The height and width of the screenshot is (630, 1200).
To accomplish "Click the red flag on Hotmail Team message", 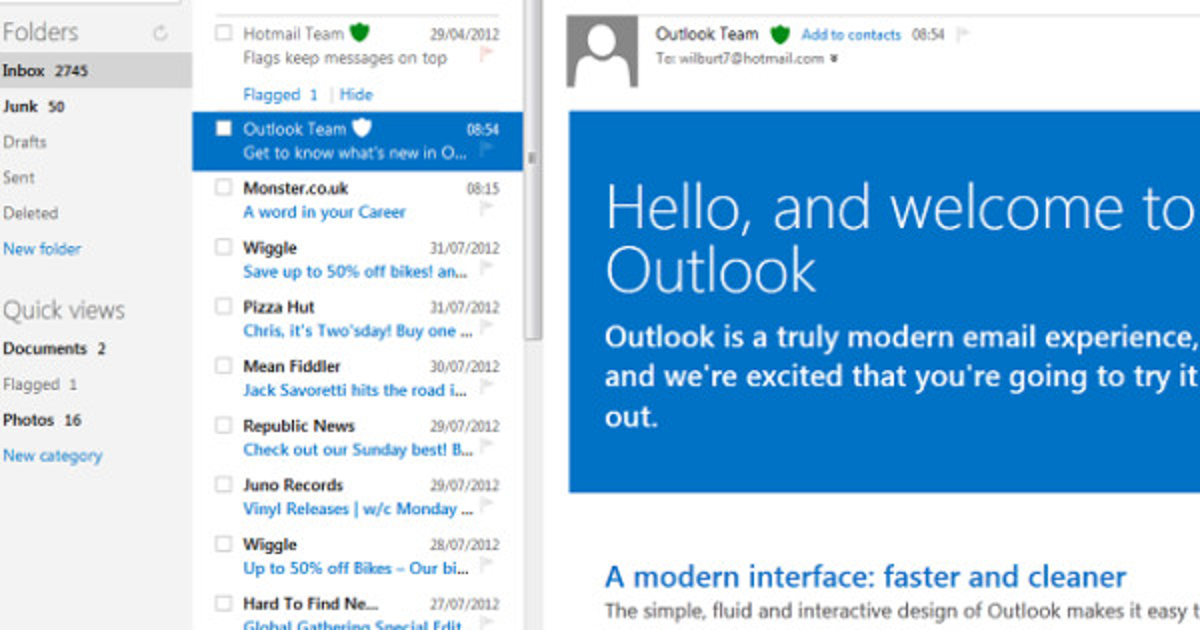I will click(487, 55).
